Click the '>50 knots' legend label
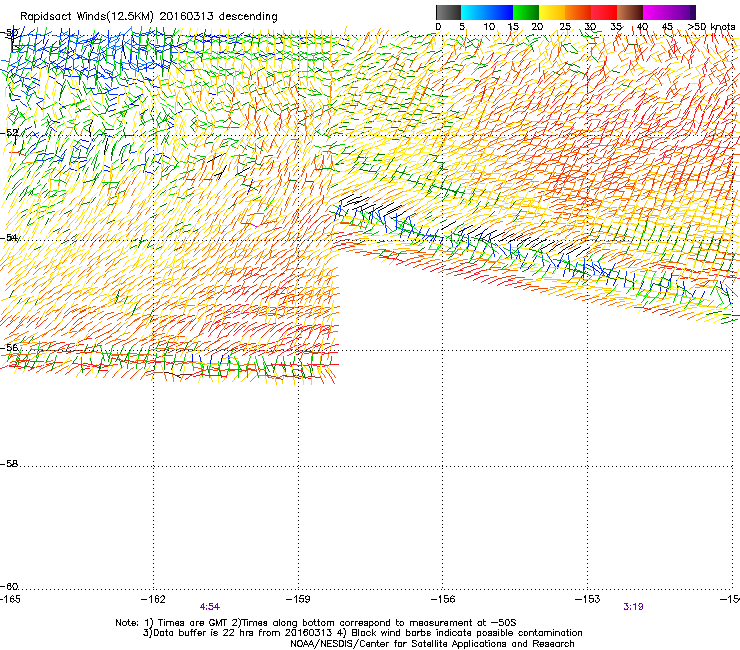The image size is (740, 650). pos(711,27)
